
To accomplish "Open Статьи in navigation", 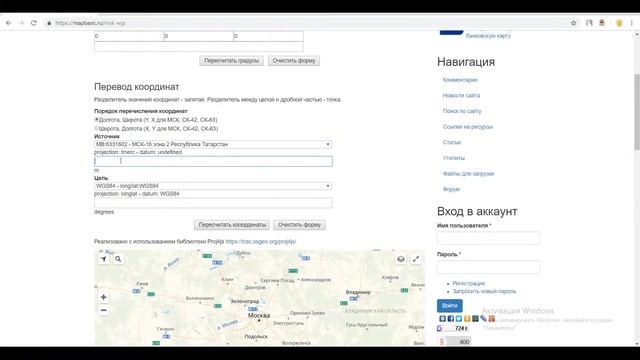I will [452, 142].
